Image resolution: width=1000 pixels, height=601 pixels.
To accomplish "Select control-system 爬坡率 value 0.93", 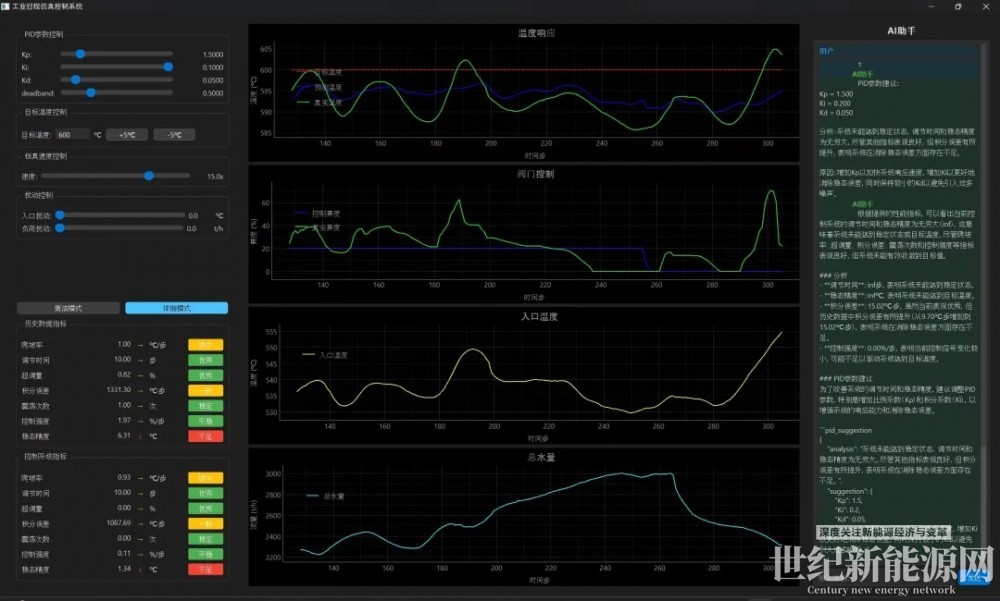I will pyautogui.click(x=124, y=477).
